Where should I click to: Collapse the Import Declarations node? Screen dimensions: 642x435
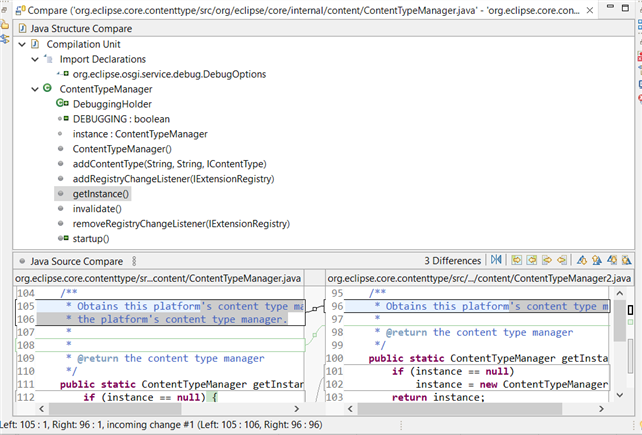point(35,59)
